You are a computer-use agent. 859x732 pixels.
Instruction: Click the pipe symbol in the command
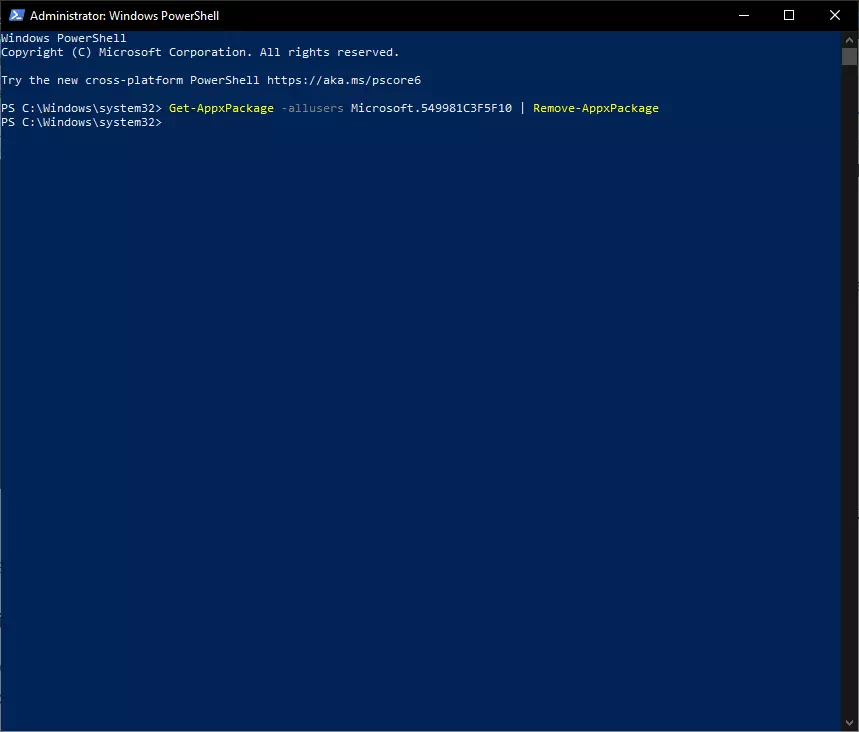pos(522,108)
